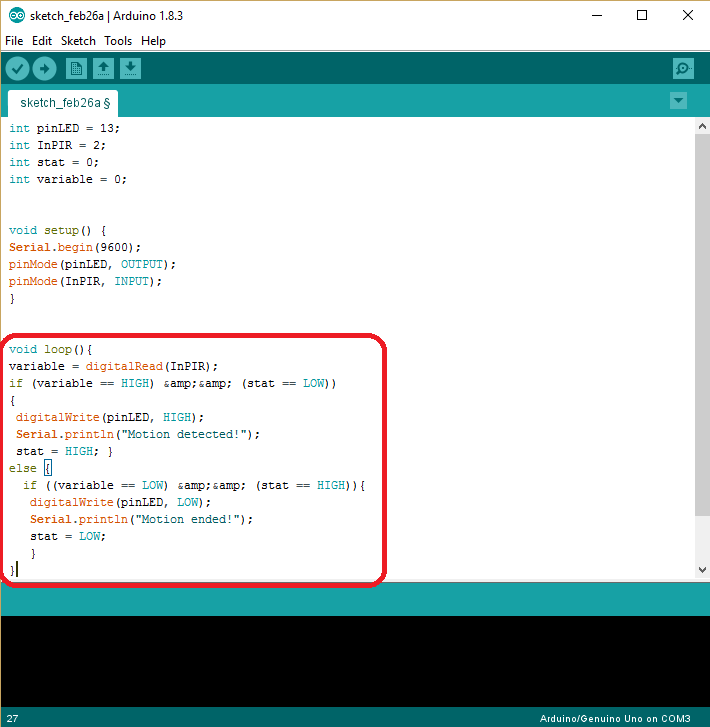Click 'pinMode(InPIR, INPUT);' line
The width and height of the screenshot is (710, 727).
pos(85,281)
